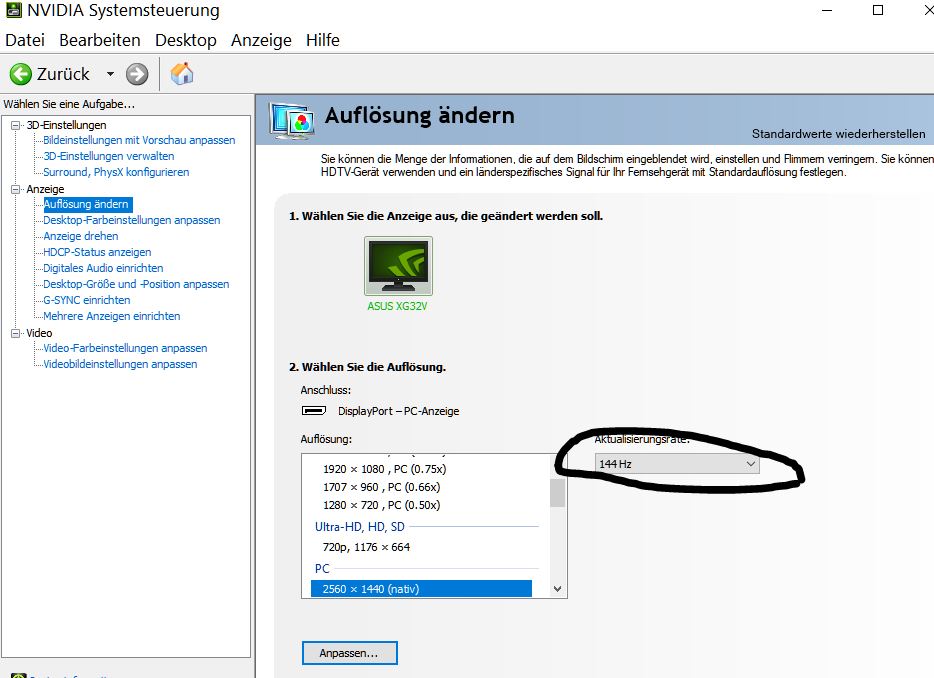Select resolution 1920 × 1080, PC (0.75x)

click(384, 469)
